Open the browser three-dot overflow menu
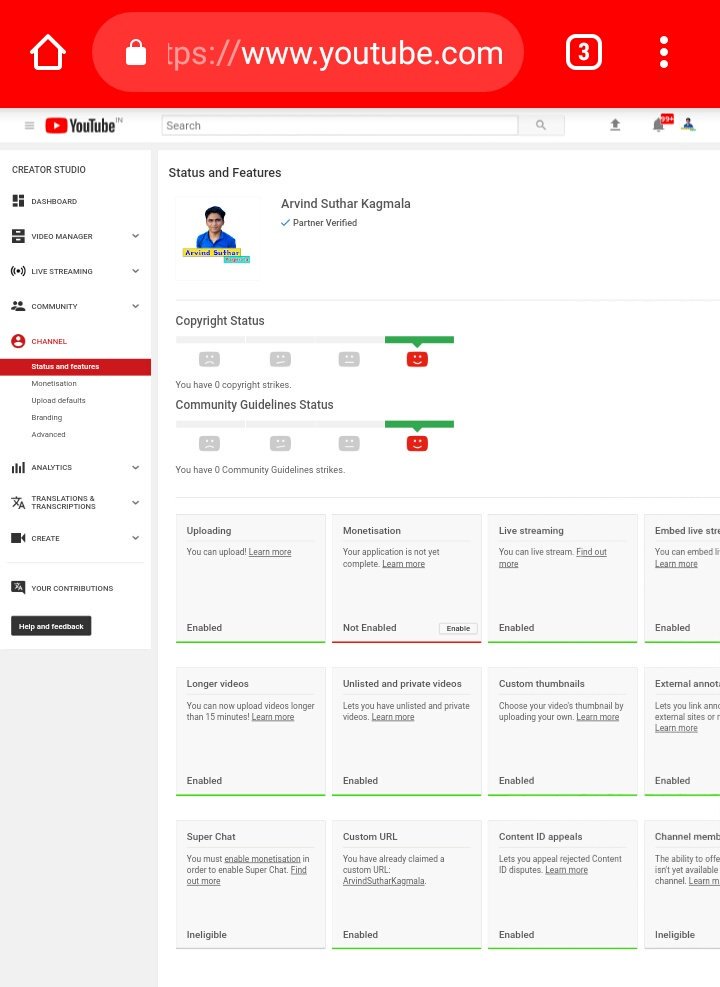 663,52
